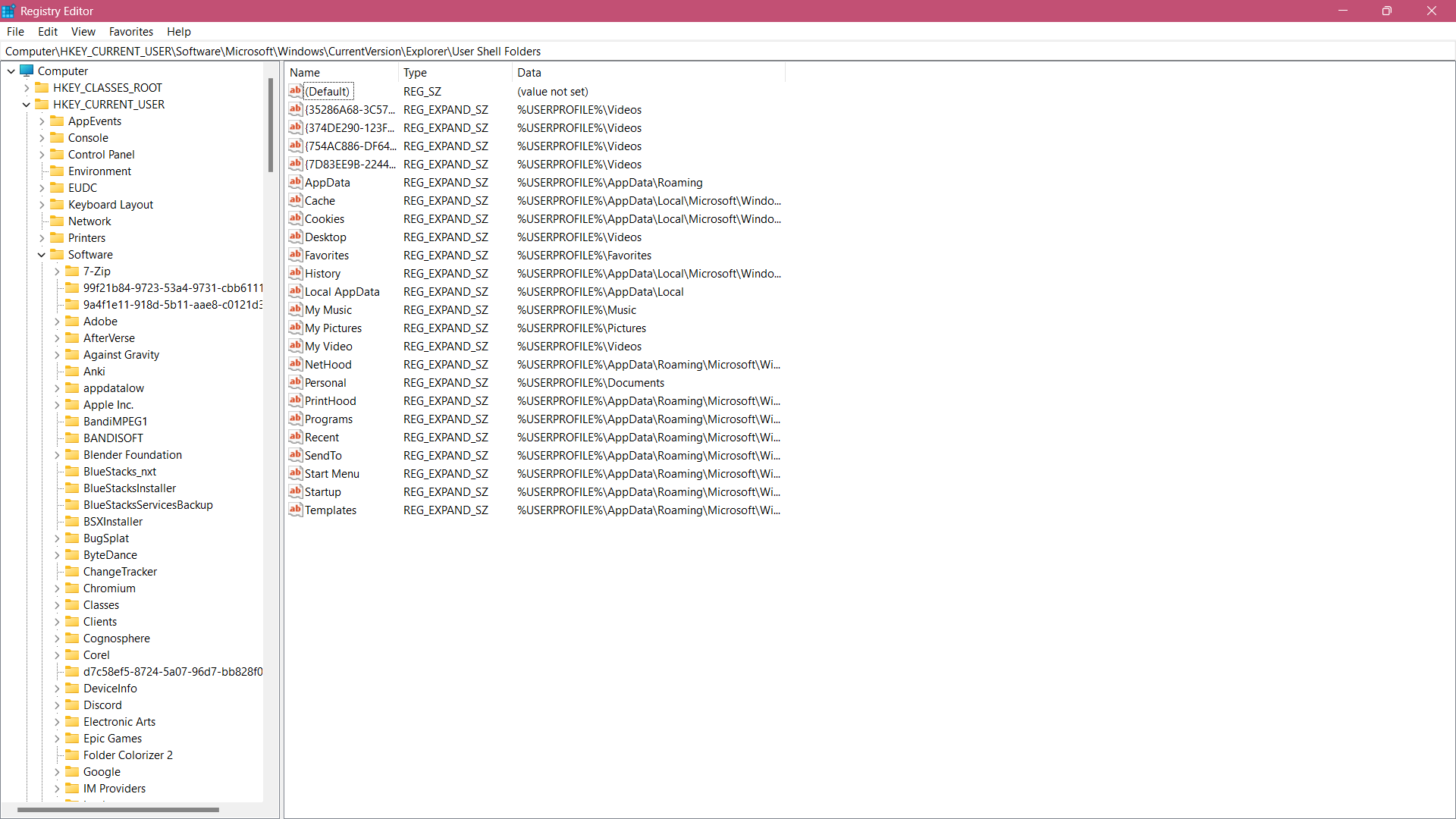The width and height of the screenshot is (1456, 819).
Task: Click the registry path address bar
Action: [x=728, y=51]
